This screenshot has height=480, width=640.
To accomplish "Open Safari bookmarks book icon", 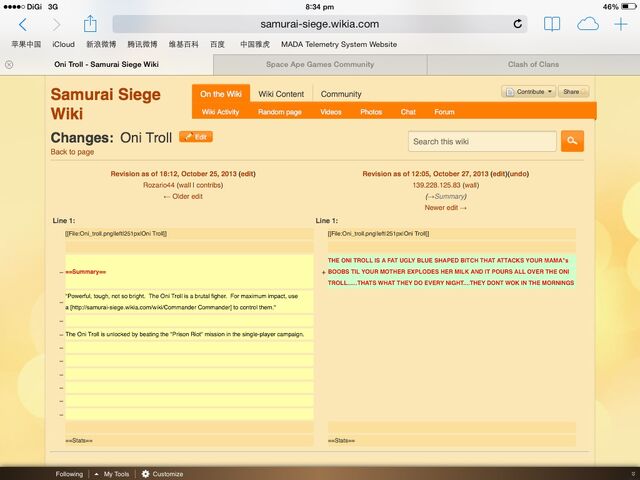I will coord(552,24).
